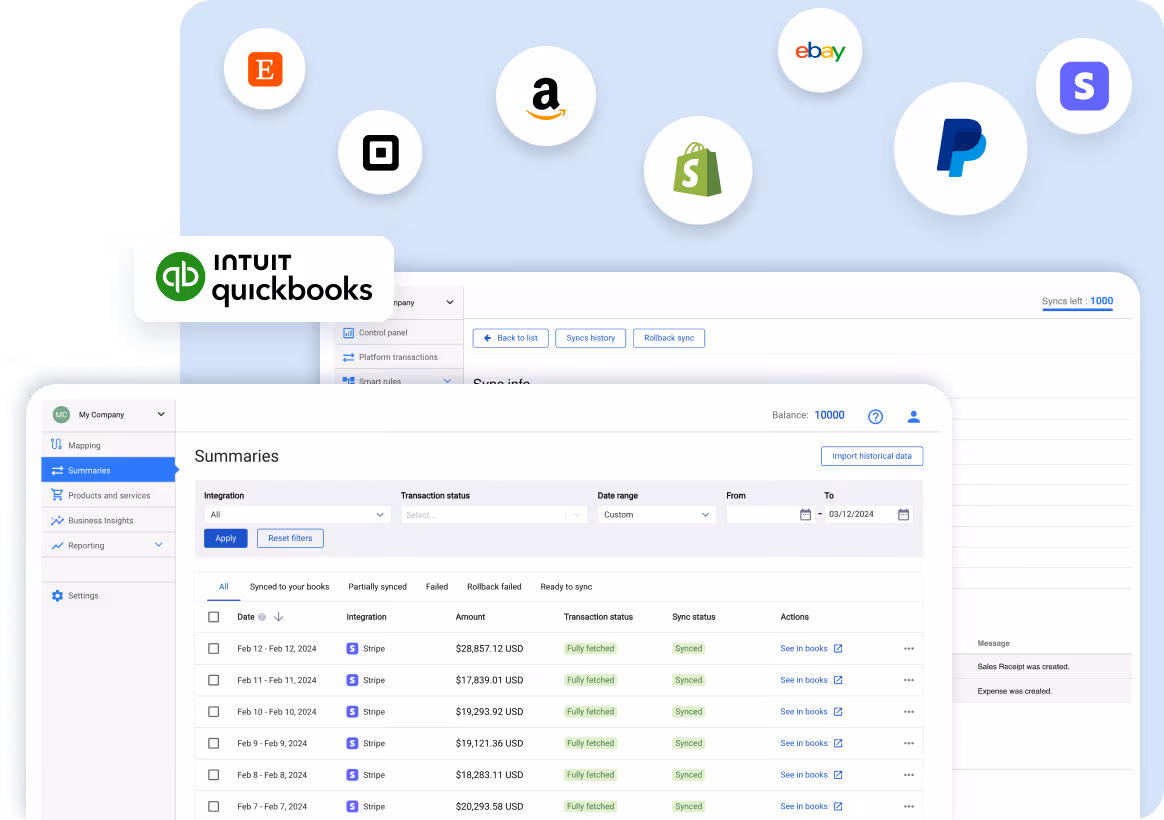Image resolution: width=1164 pixels, height=820 pixels.
Task: Open more actions for Feb 8 row
Action: click(x=909, y=775)
